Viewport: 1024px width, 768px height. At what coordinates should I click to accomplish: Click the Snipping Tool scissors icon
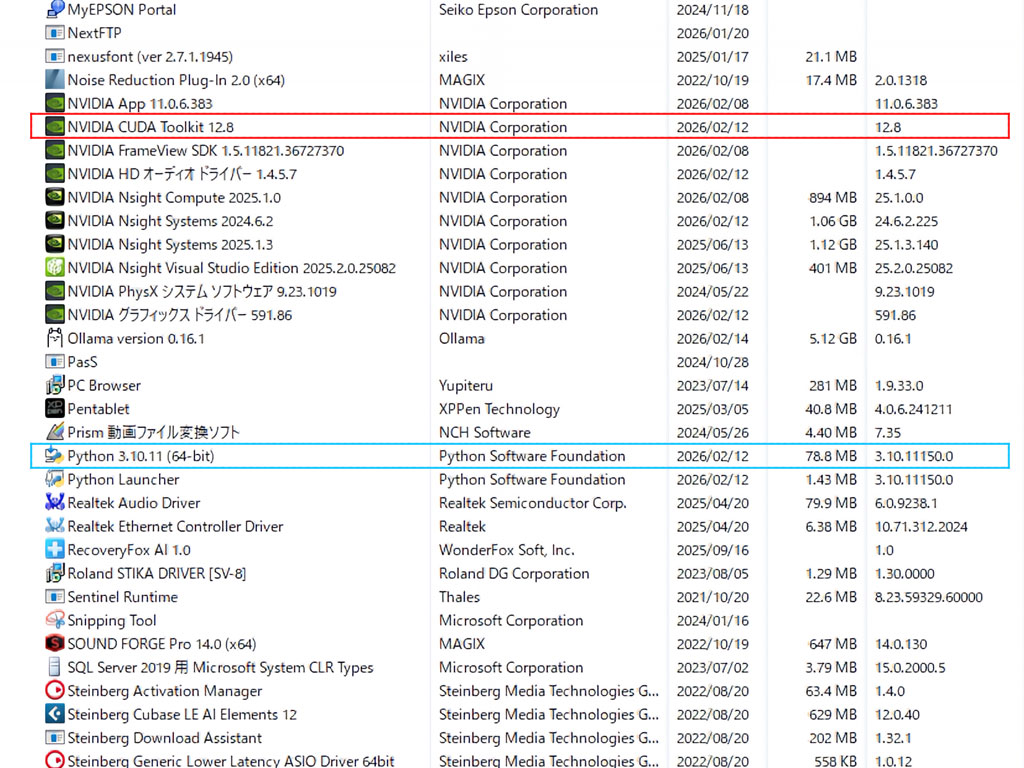tap(55, 621)
